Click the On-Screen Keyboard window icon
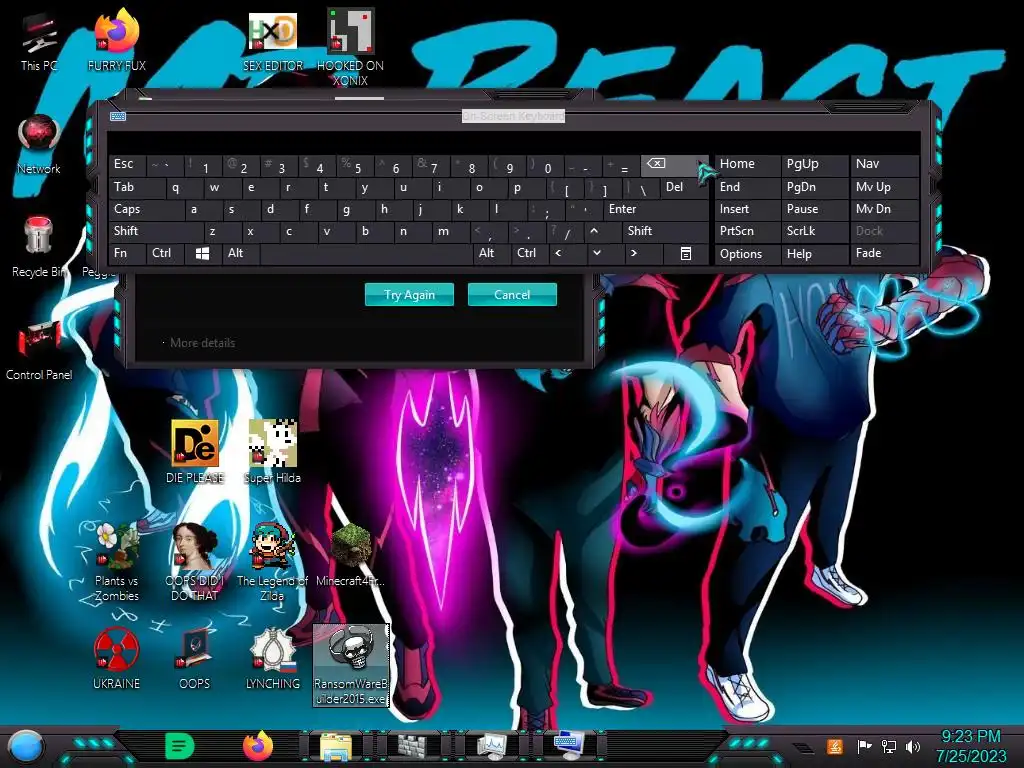The width and height of the screenshot is (1024, 768). [118, 116]
